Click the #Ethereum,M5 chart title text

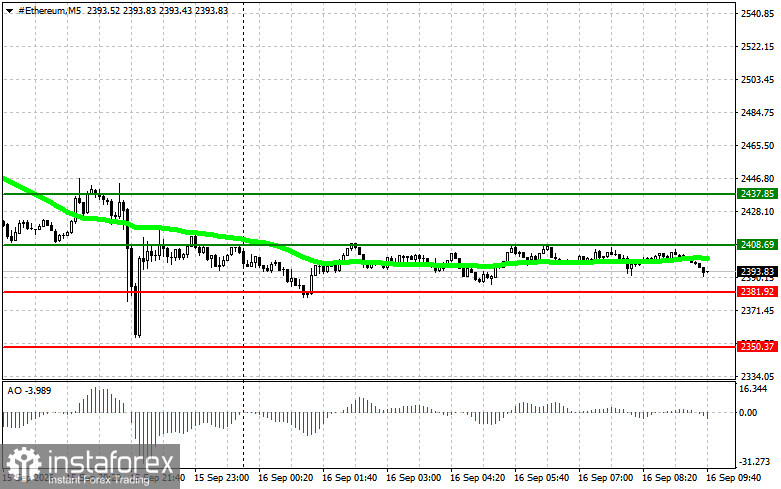click(x=49, y=10)
